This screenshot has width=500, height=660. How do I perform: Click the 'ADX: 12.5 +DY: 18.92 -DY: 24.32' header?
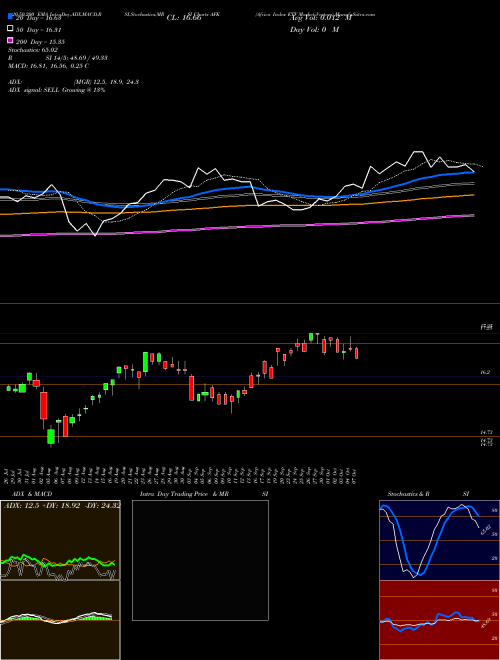62,505
